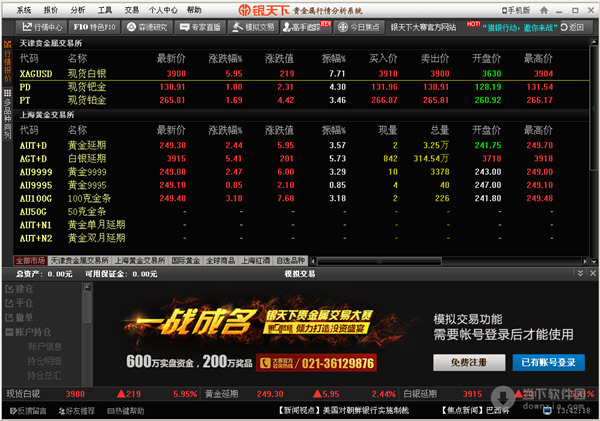Select the AU9999 黄金9999 row
600x421 pixels.
pos(301,172)
